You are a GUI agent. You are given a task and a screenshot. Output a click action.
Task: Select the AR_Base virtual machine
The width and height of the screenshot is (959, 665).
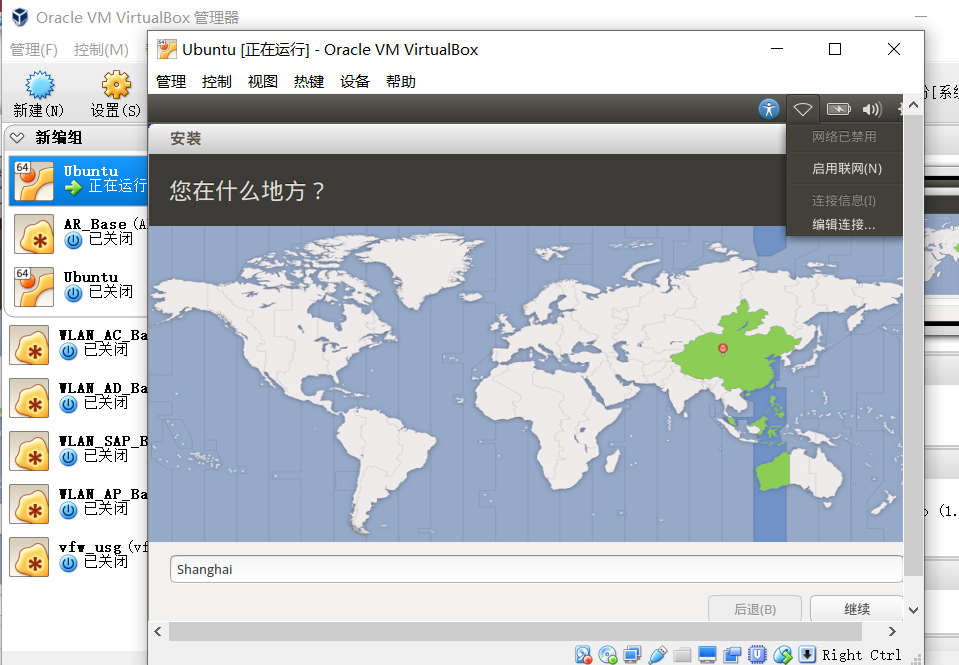tap(78, 233)
